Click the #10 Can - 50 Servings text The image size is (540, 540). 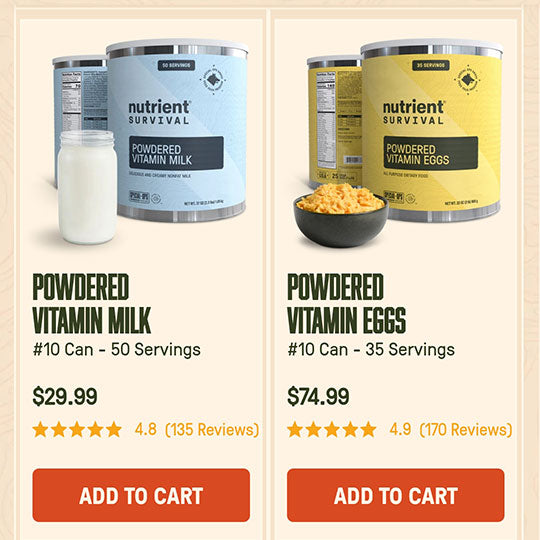pyautogui.click(x=116, y=350)
